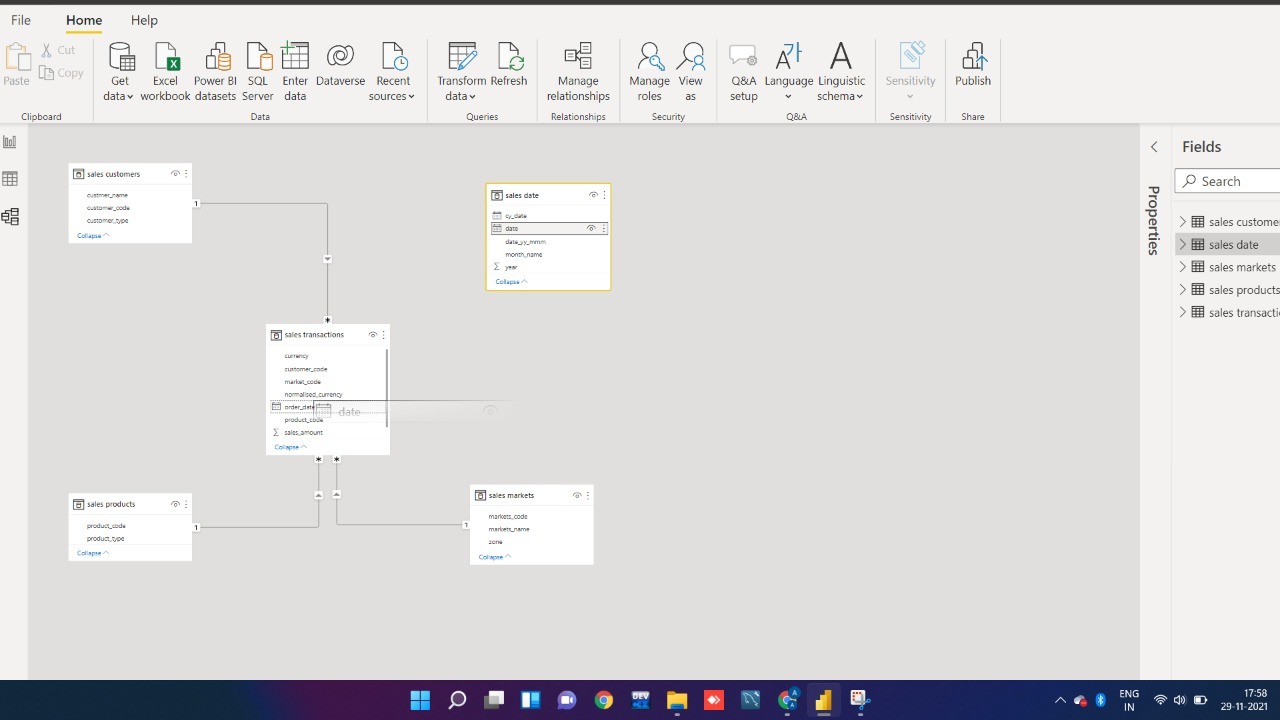Collapse the sales products table card
Viewport: 1280px width, 720px height.
(93, 553)
